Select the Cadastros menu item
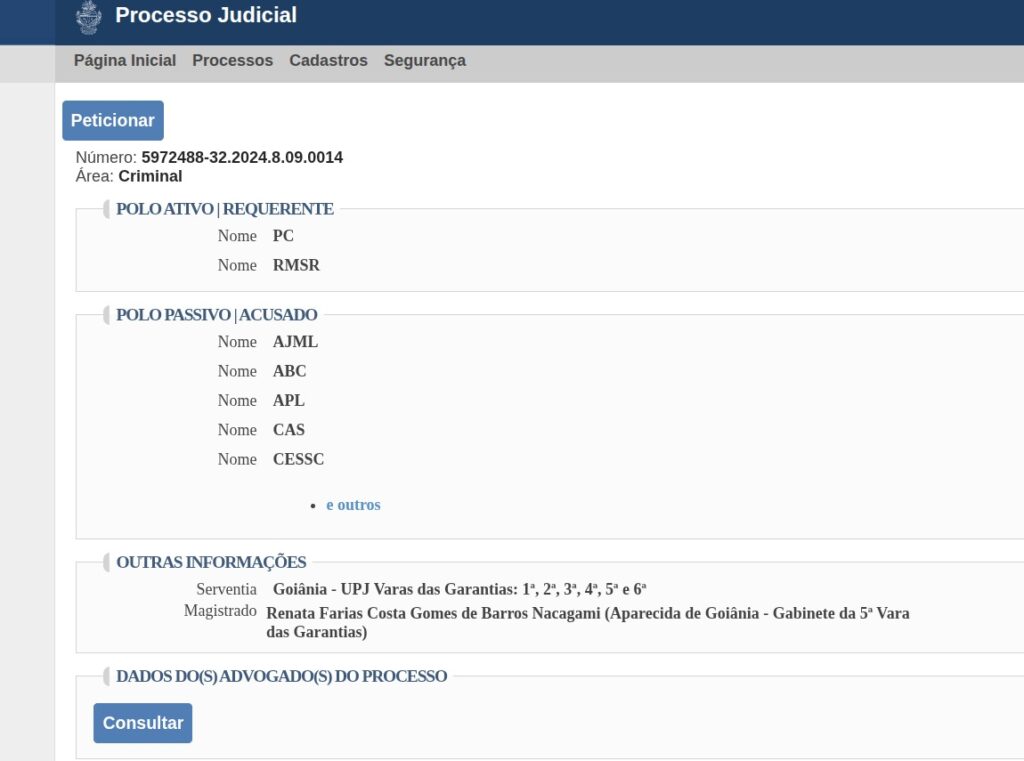This screenshot has height=761, width=1024. 328,61
